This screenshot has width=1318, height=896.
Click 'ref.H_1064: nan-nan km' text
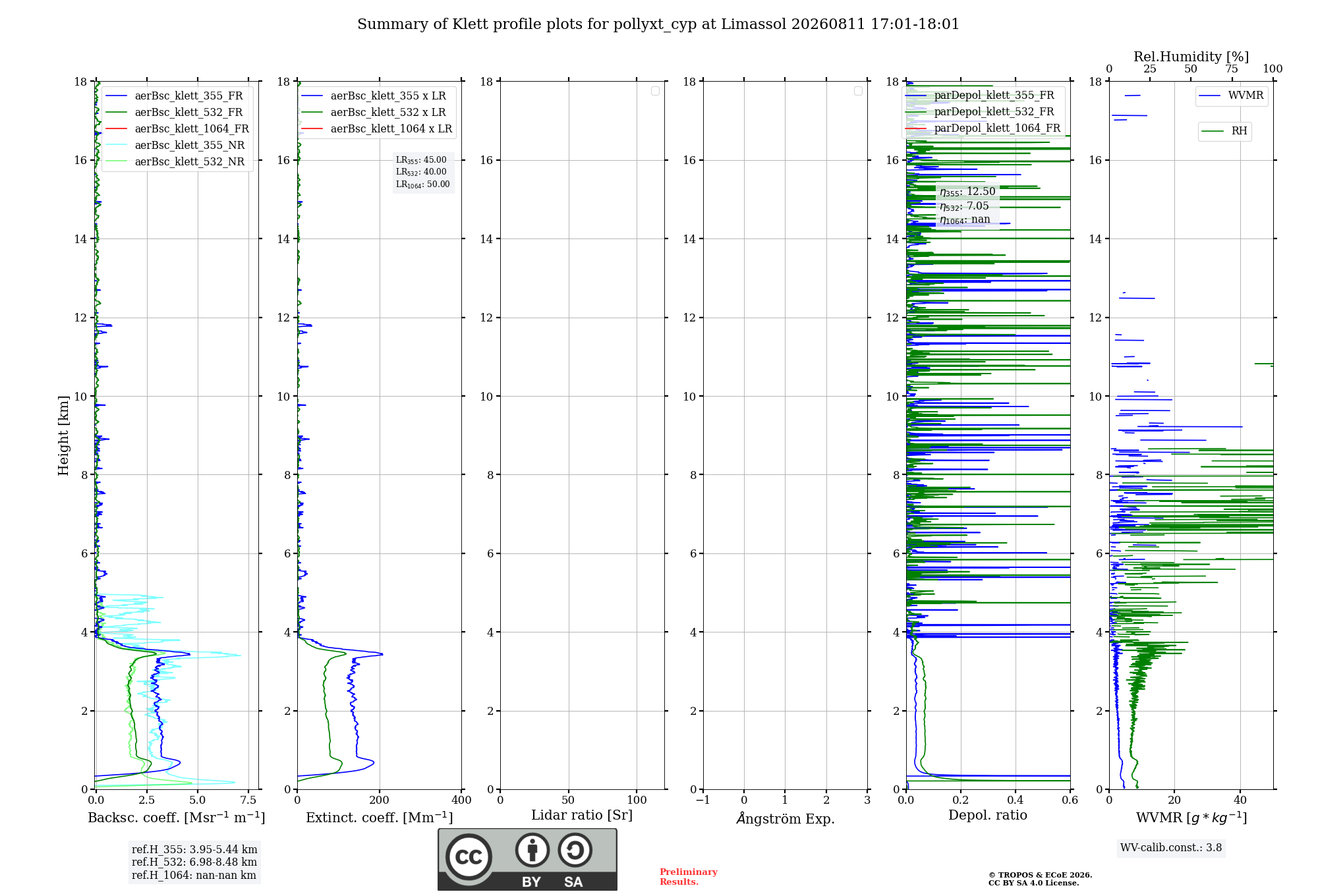point(194,876)
